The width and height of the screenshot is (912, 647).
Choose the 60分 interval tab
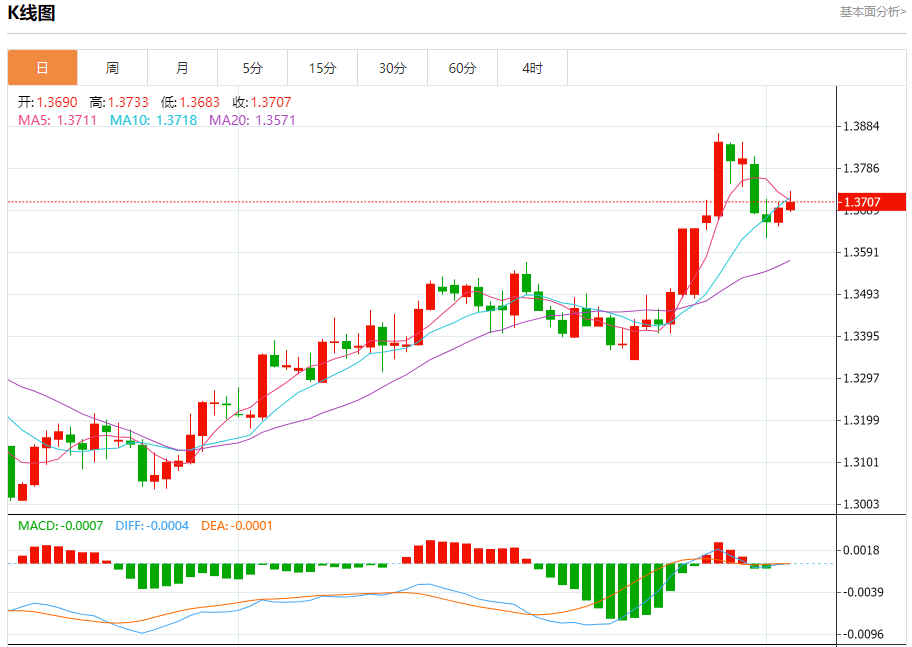pyautogui.click(x=462, y=68)
